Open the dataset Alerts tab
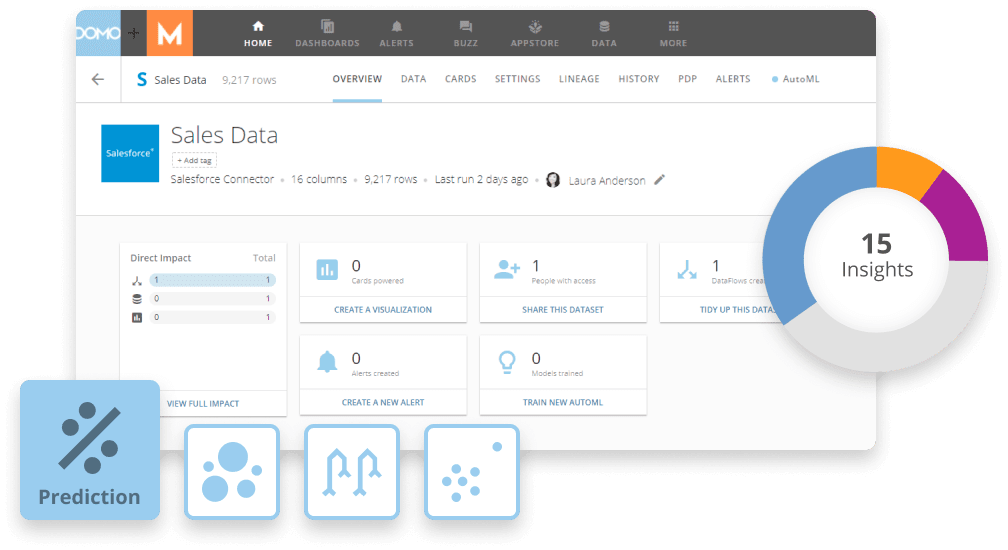 click(x=733, y=79)
